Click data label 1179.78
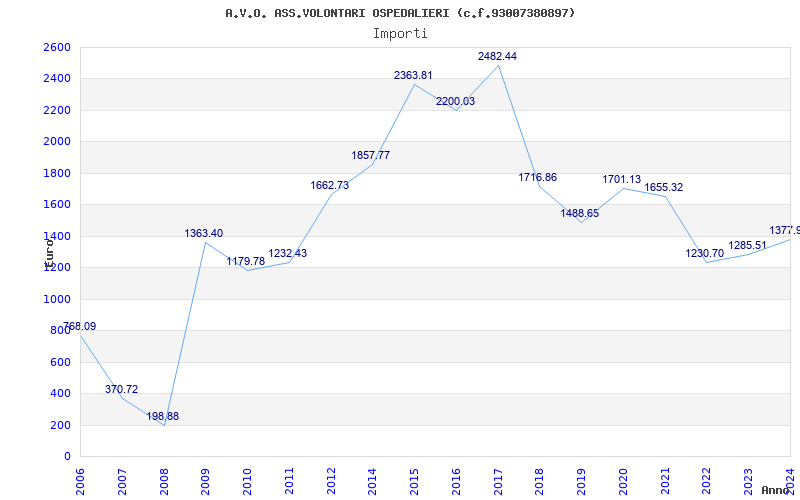This screenshot has height=500, width=800. coord(246,261)
